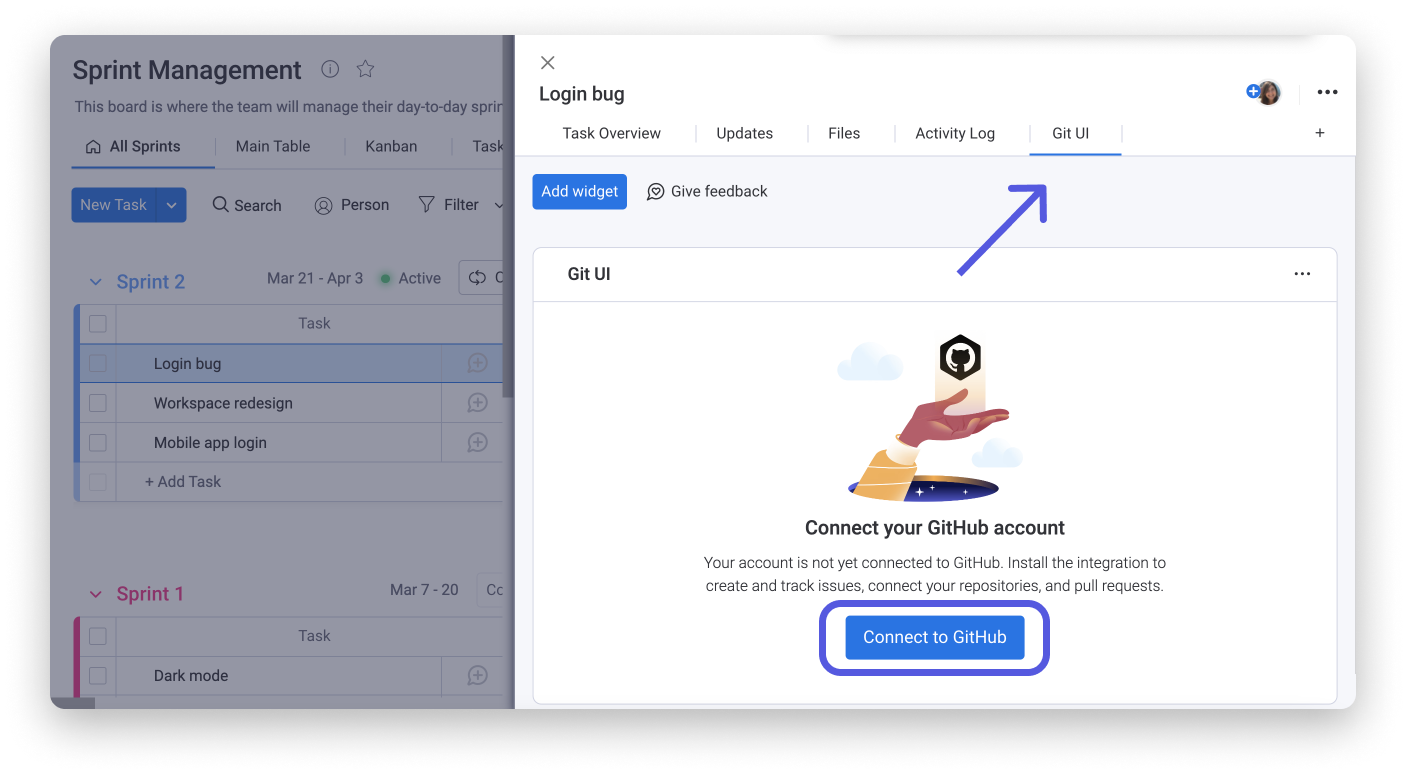Screen dimensions: 1406x774
Task: Switch to the Kanban view tab
Action: pyautogui.click(x=390, y=146)
